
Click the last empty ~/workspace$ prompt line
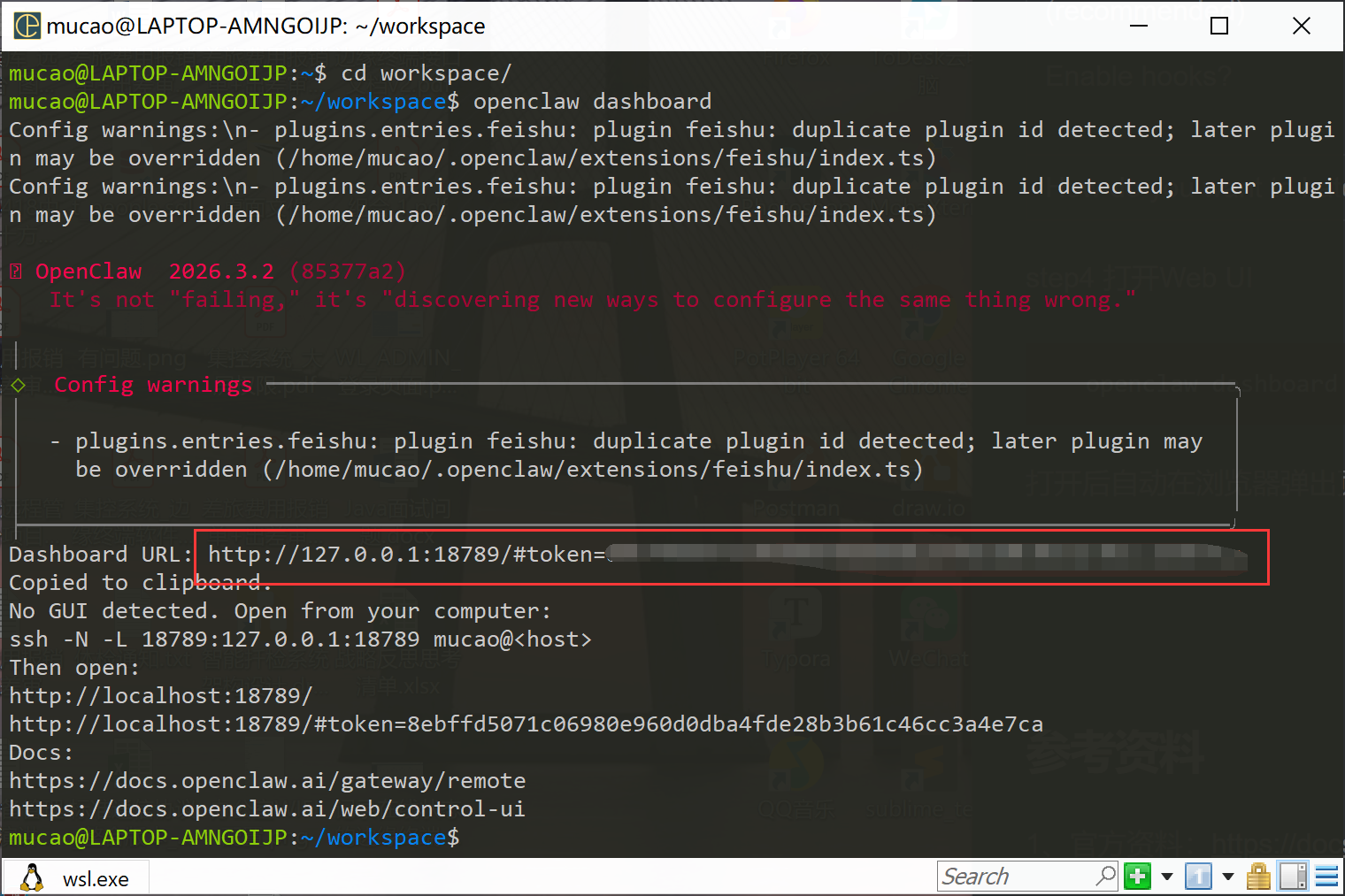[234, 838]
